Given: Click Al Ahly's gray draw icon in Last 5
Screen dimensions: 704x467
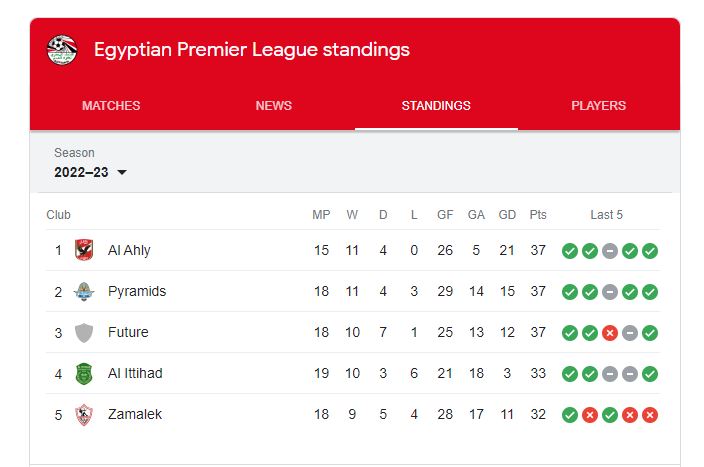Looking at the screenshot, I should coord(610,251).
